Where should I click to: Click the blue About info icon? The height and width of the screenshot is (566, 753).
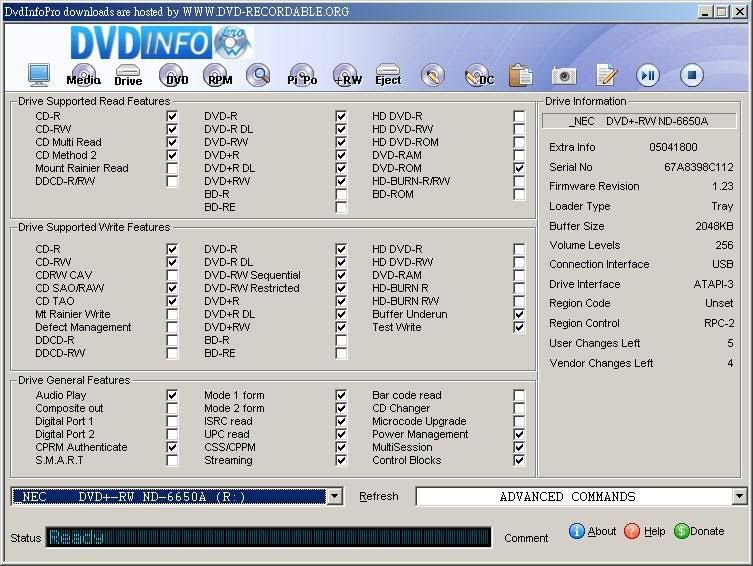point(576,531)
